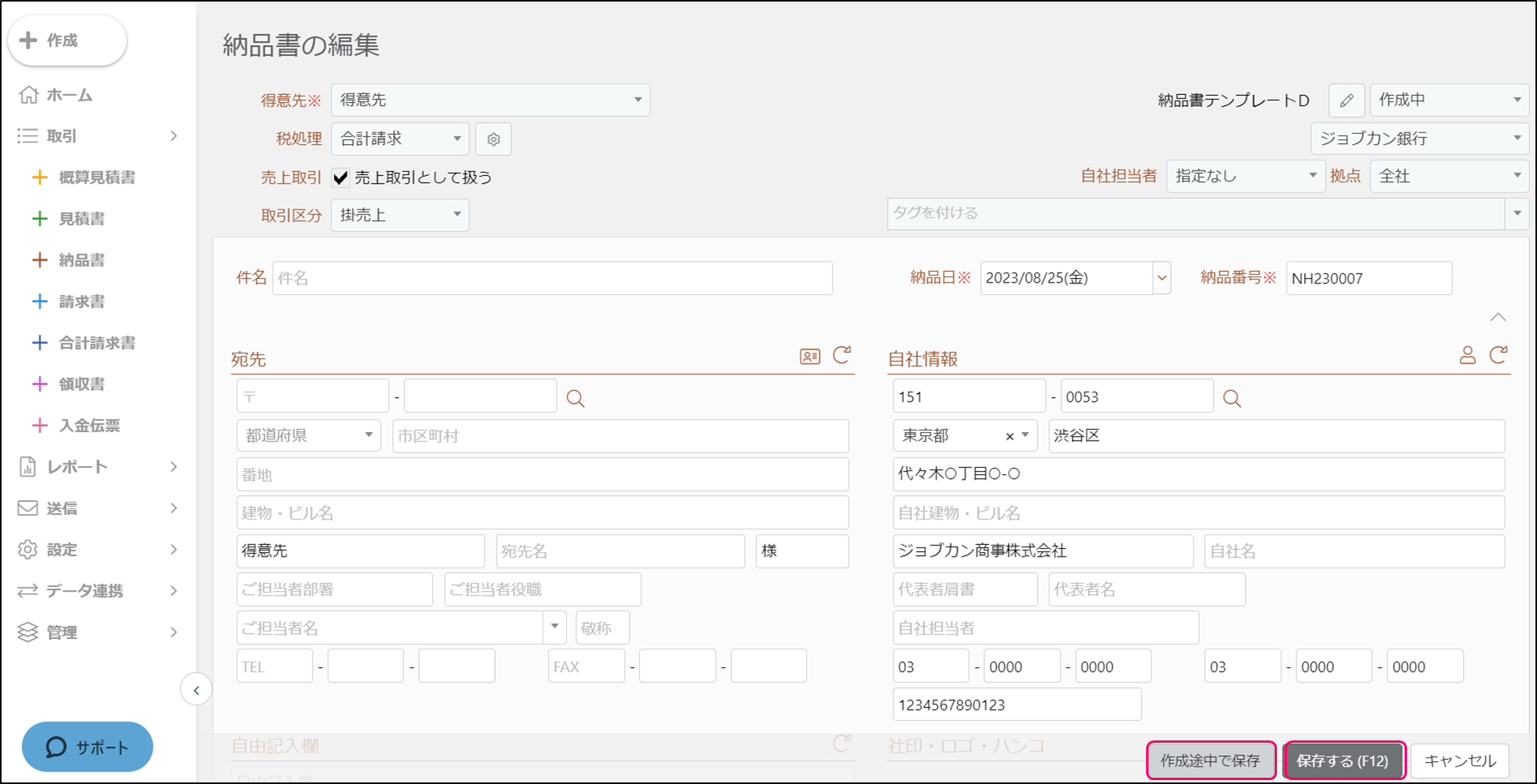Clear the 東京都 prefecture selection

(x=1009, y=436)
